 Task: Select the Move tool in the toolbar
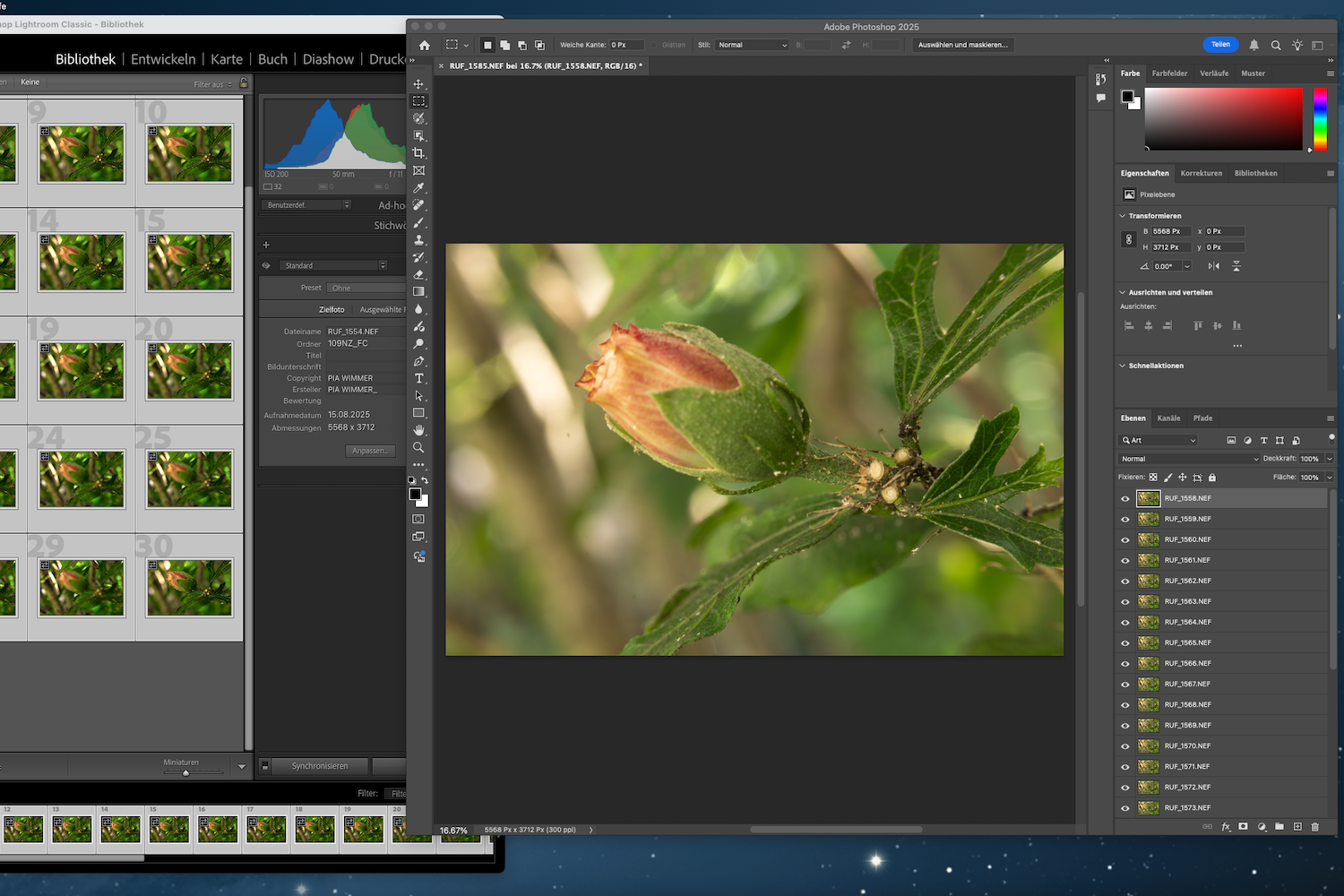(418, 83)
